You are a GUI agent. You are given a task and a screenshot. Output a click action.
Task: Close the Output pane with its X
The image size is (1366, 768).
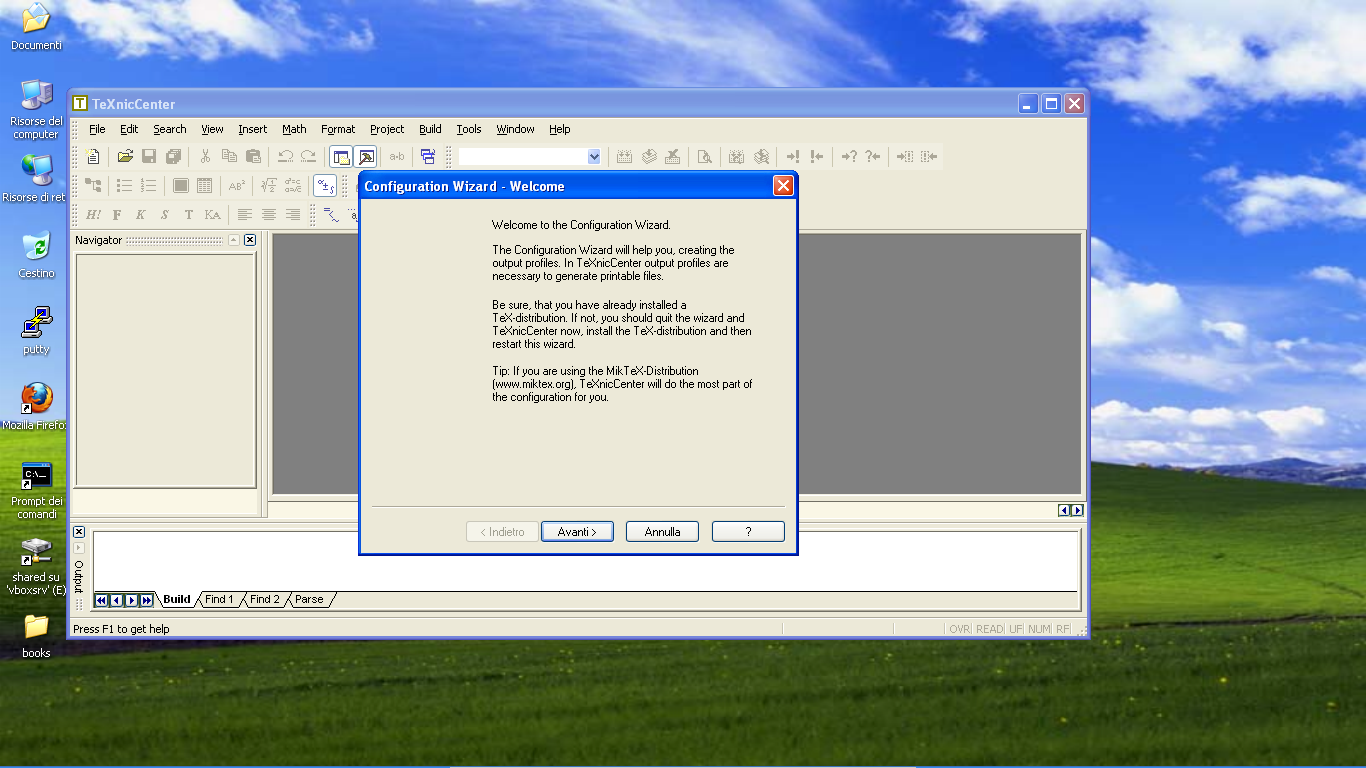pos(79,532)
